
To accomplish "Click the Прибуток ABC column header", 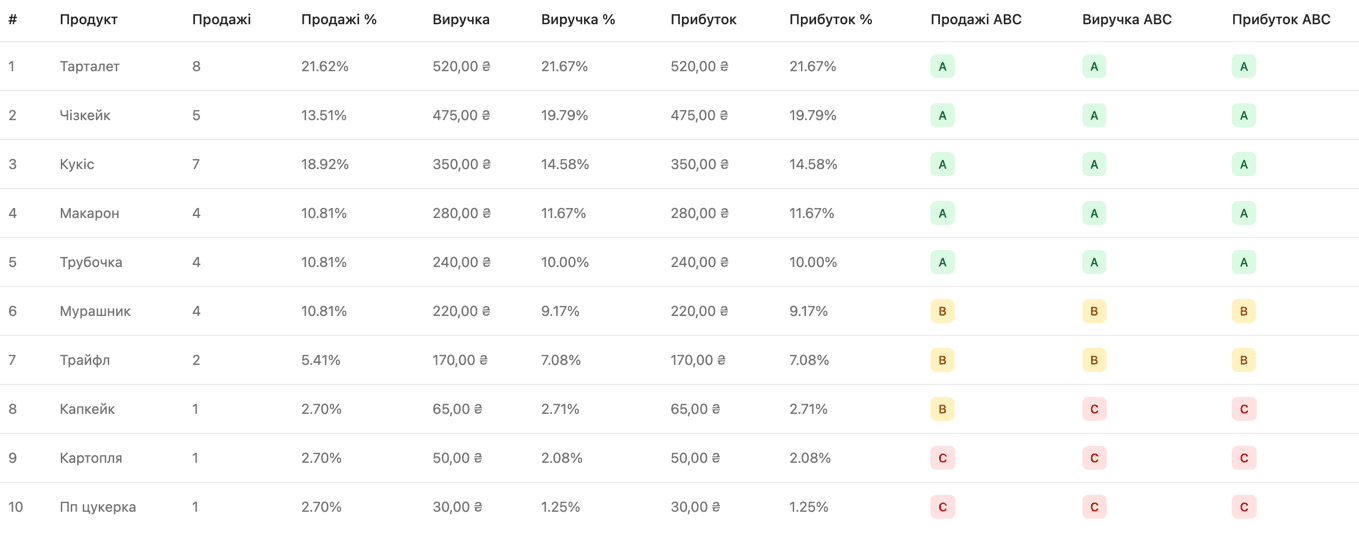I will coord(1281,20).
